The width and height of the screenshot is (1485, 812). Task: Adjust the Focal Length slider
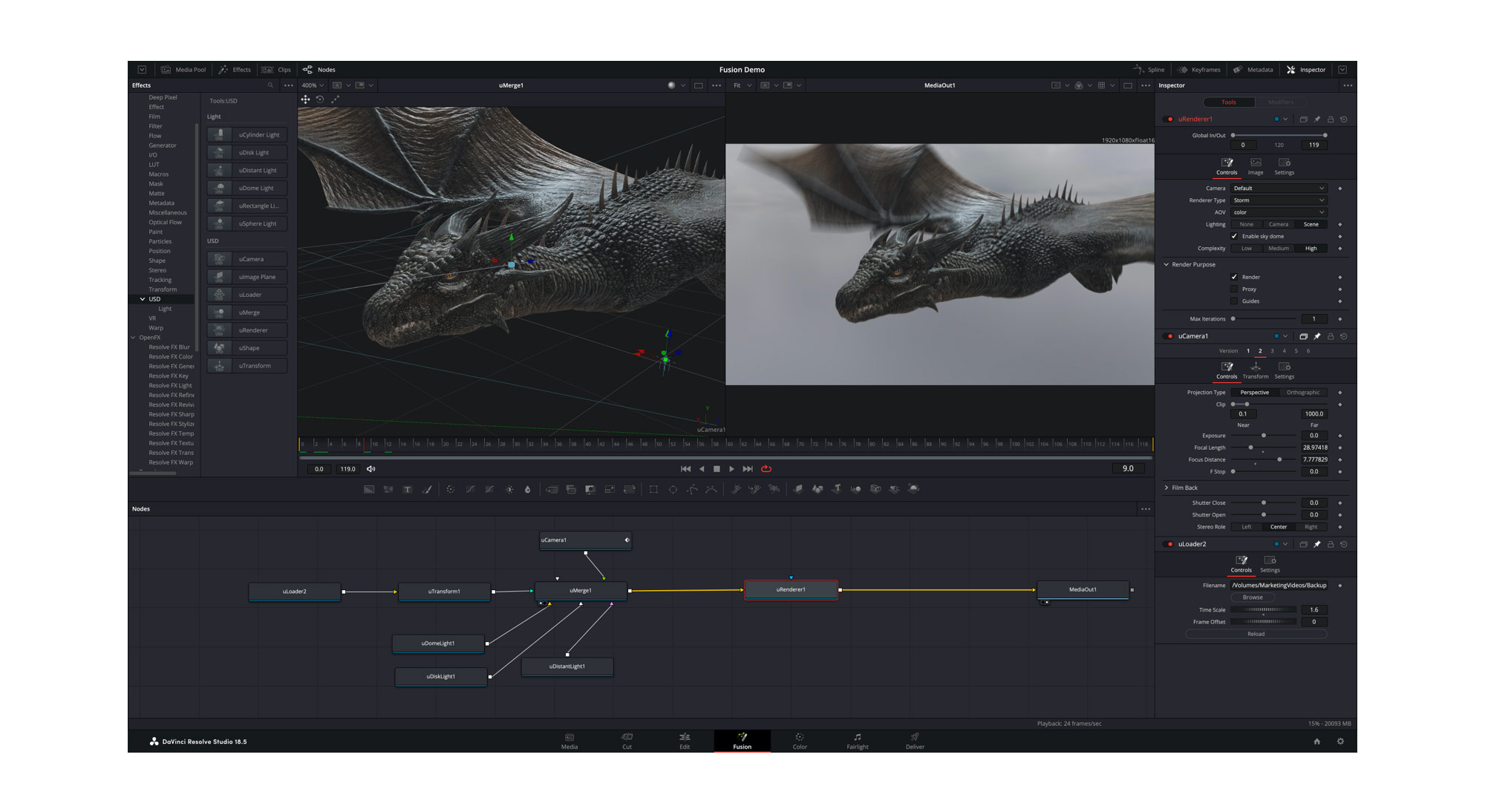[x=1250, y=448]
